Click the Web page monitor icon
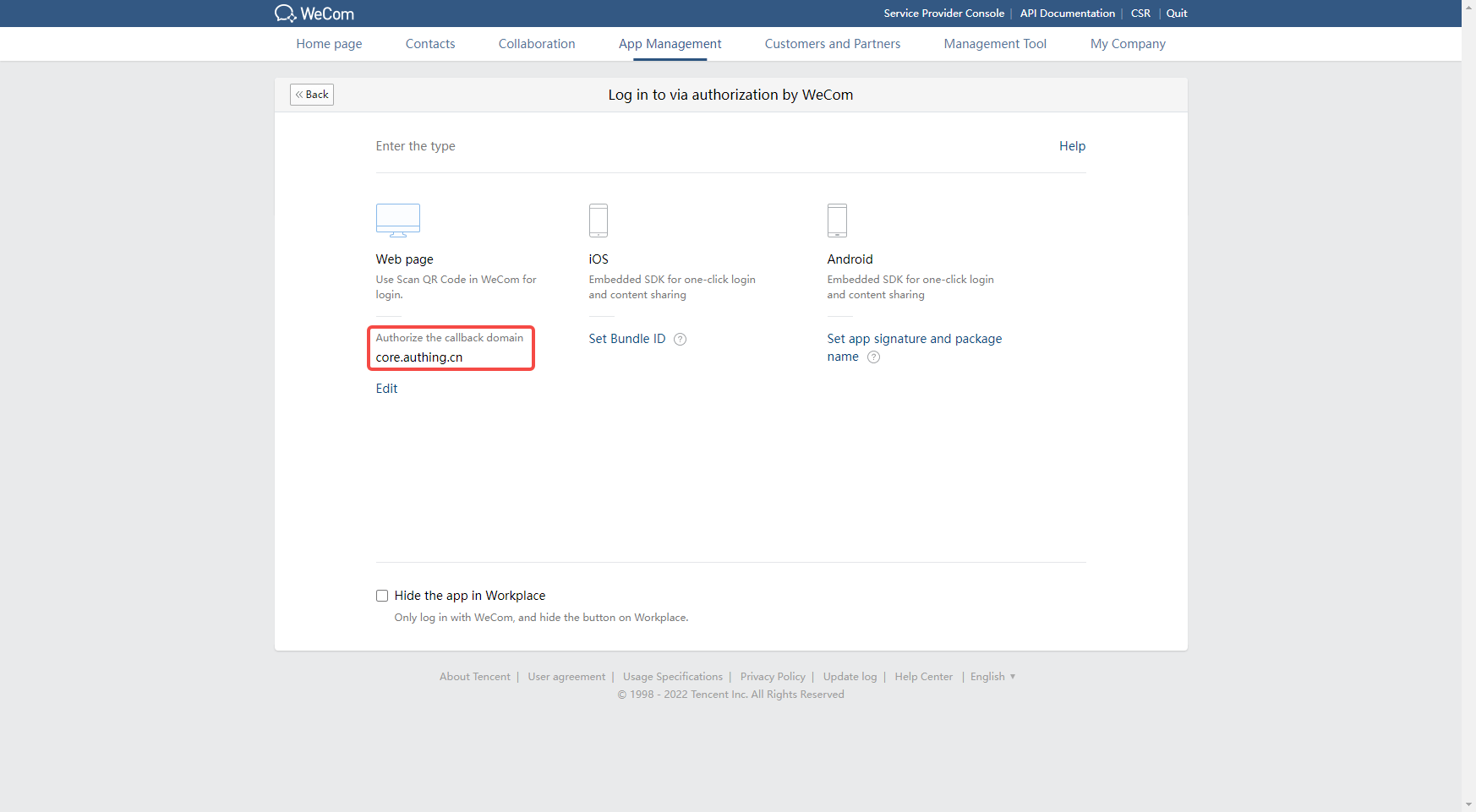 click(x=397, y=221)
